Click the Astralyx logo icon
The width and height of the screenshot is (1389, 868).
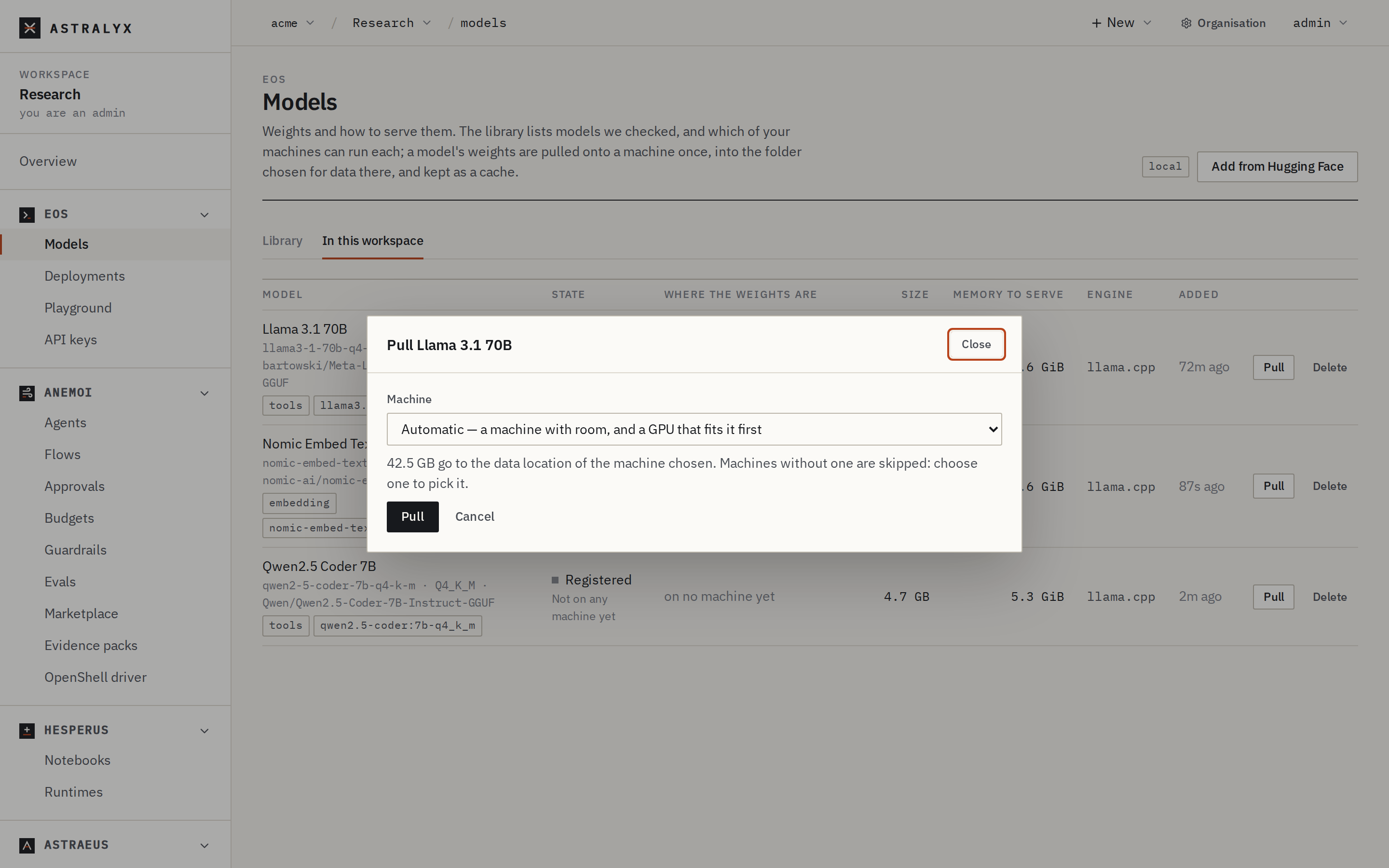click(x=30, y=27)
